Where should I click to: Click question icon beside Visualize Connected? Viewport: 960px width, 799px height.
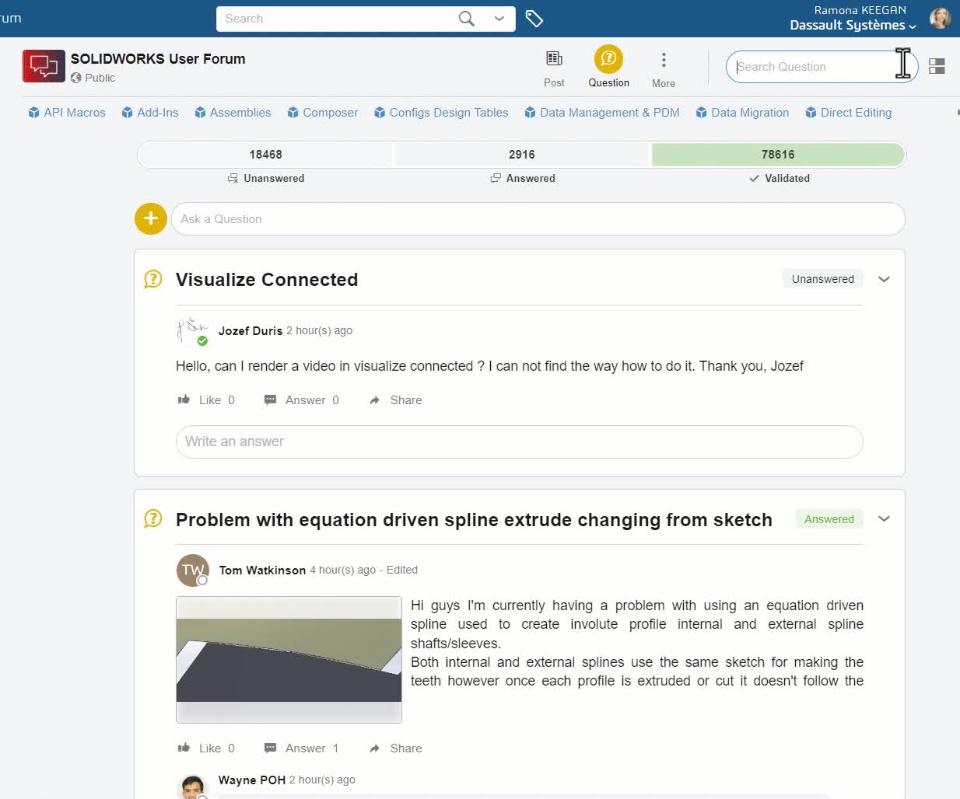click(x=153, y=279)
